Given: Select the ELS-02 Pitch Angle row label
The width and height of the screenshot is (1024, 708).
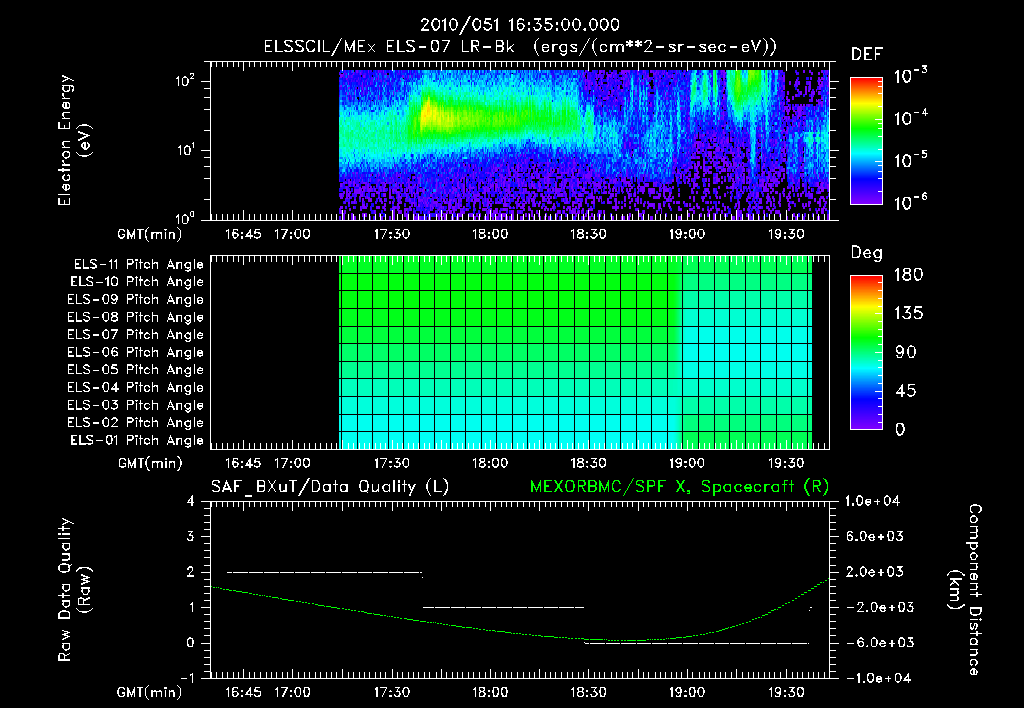Looking at the screenshot, I should (x=135, y=423).
